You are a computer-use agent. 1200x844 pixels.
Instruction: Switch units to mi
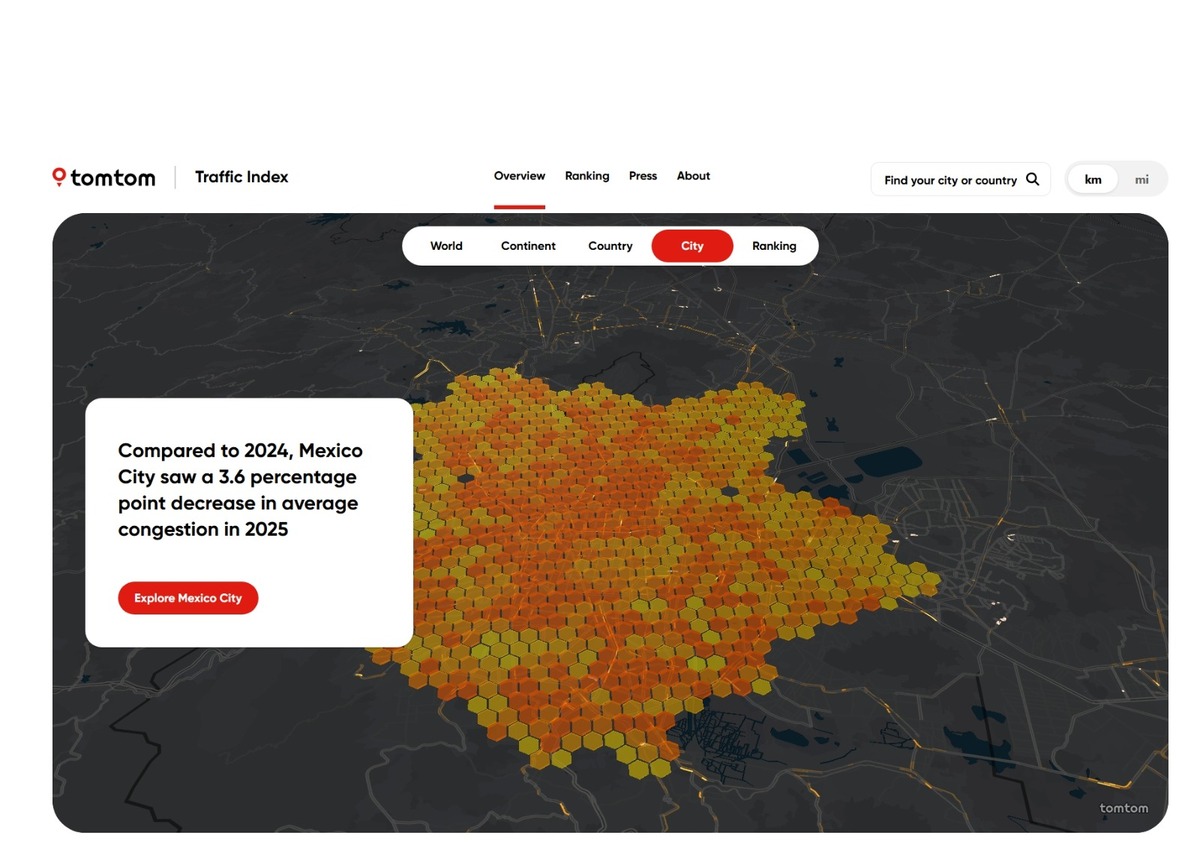pyautogui.click(x=1141, y=180)
